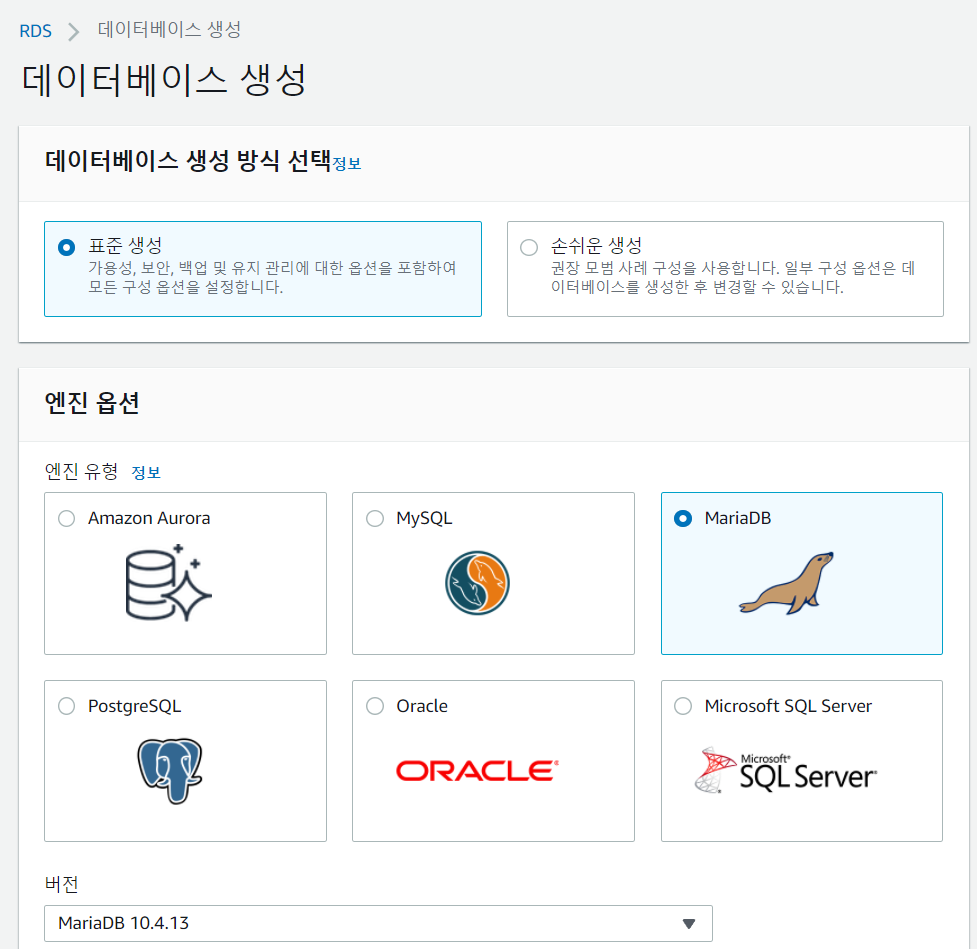The image size is (977, 949).
Task: Click the 데이터베이스 생성 breadcrumb text
Action: point(169,30)
